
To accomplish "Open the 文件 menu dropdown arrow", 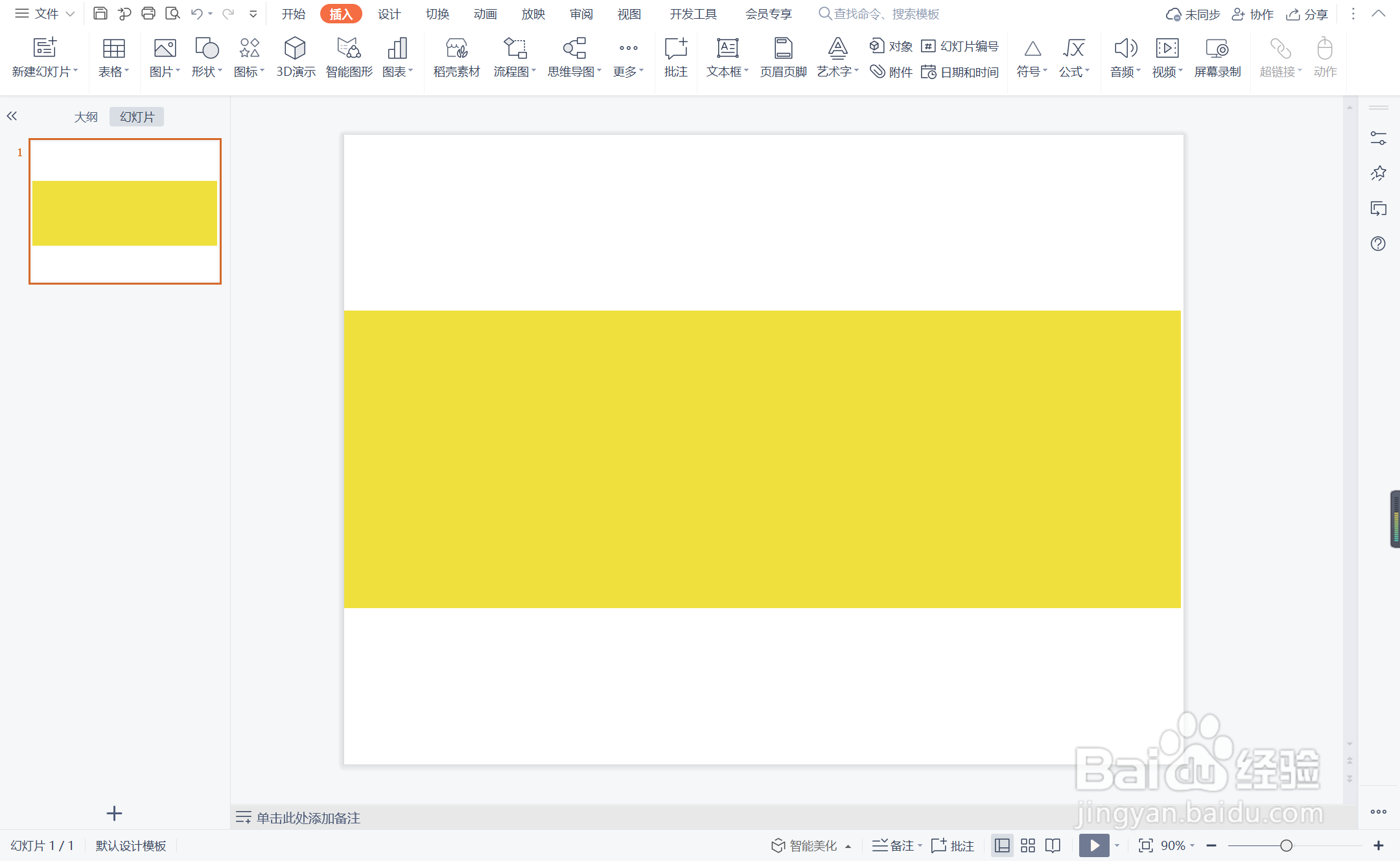I will tap(70, 14).
